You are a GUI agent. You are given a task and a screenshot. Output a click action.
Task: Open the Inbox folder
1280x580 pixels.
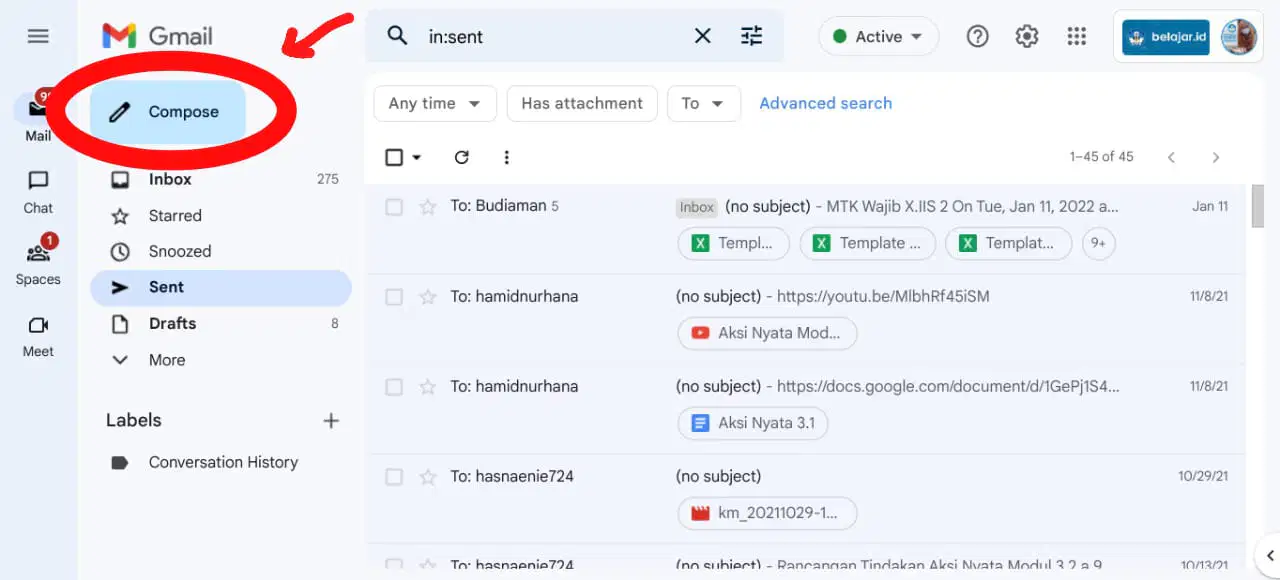[x=221, y=179]
